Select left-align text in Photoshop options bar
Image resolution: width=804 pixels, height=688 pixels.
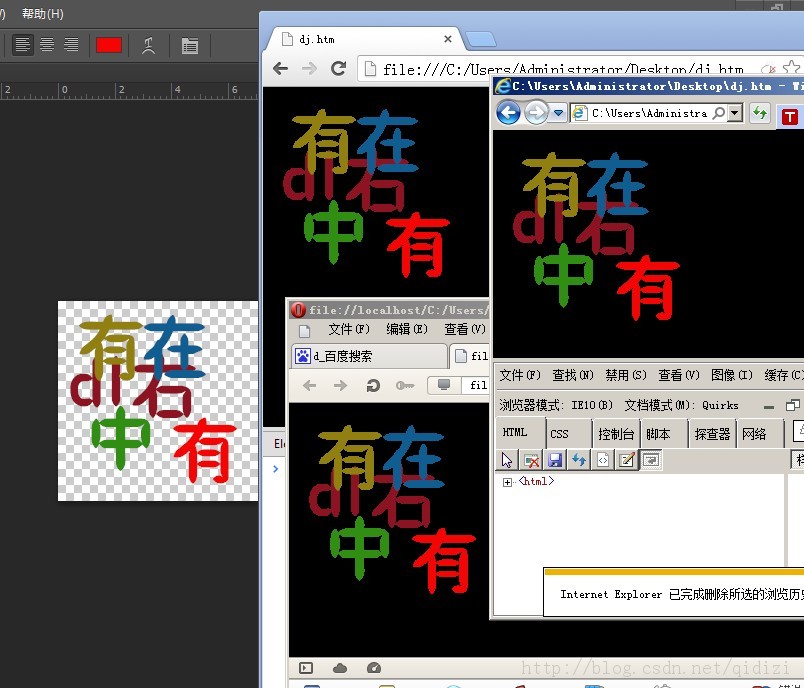(x=22, y=45)
